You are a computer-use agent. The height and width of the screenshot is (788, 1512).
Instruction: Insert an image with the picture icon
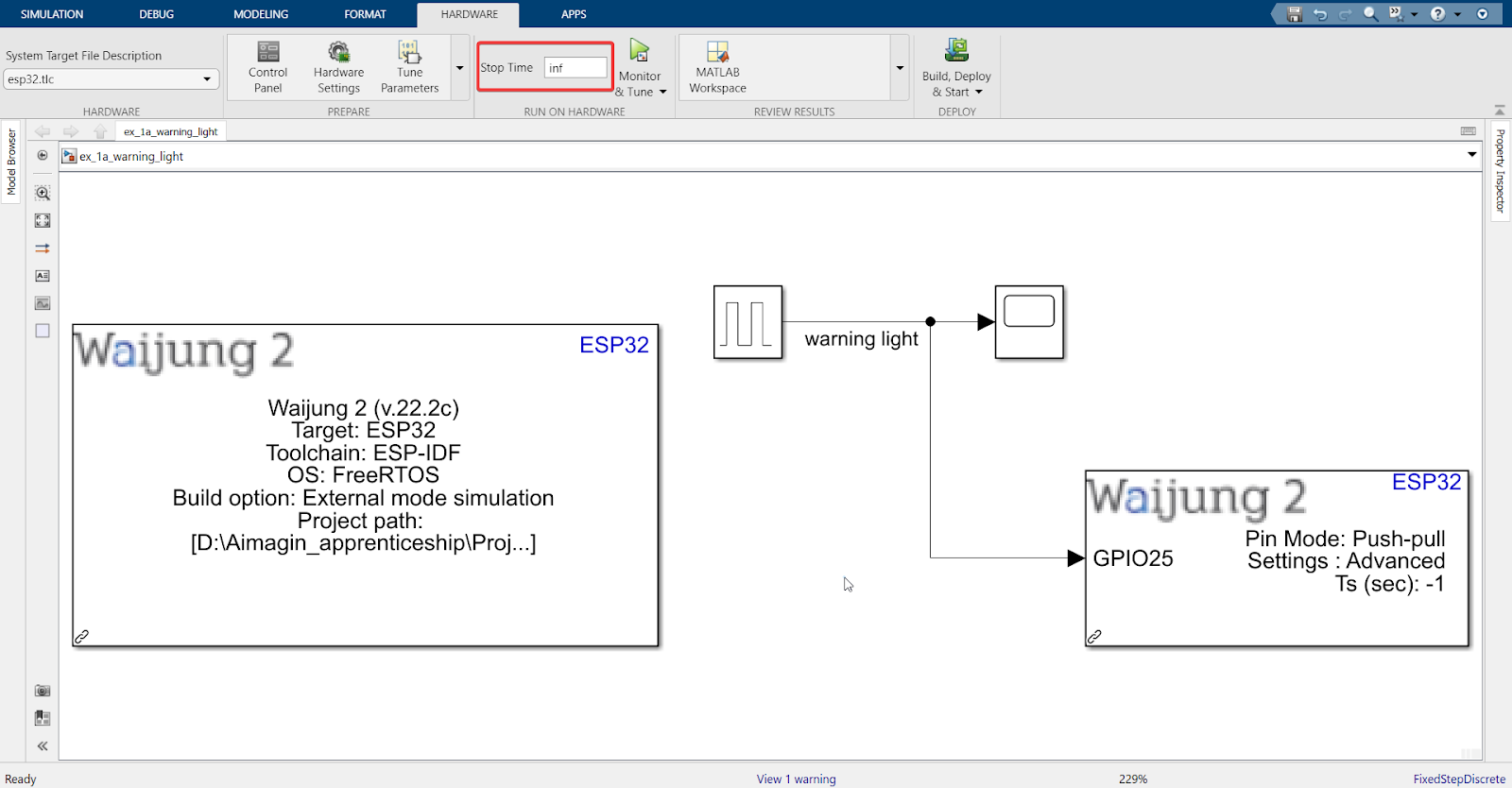(x=43, y=303)
